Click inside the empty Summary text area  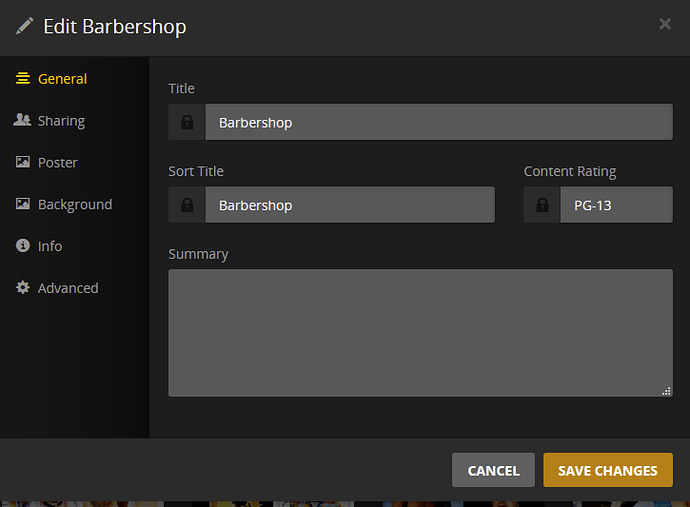[x=420, y=333]
